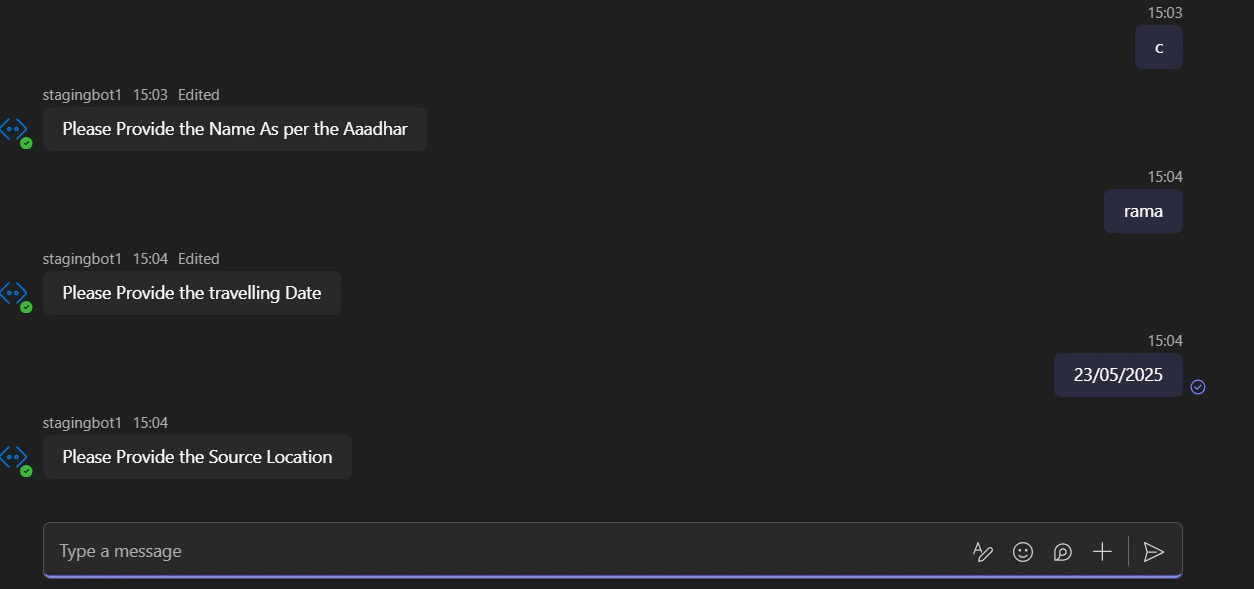This screenshot has width=1254, height=589.
Task: Click stagingbot1's avatar on the first message
Action: [x=14, y=129]
